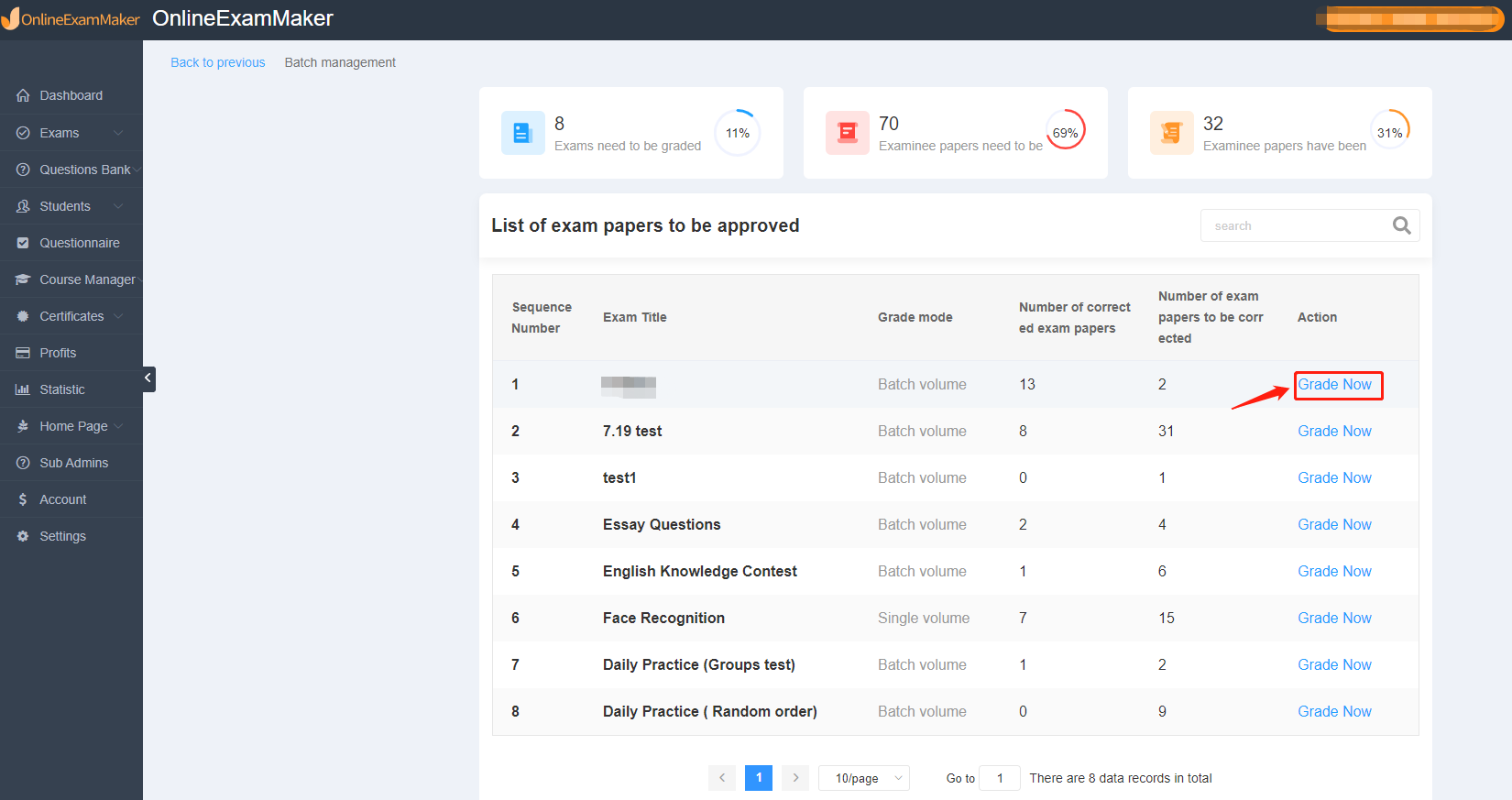This screenshot has height=800, width=1512.
Task: Click Grade Now for Daily Practice ( Random order)
Action: [x=1334, y=711]
